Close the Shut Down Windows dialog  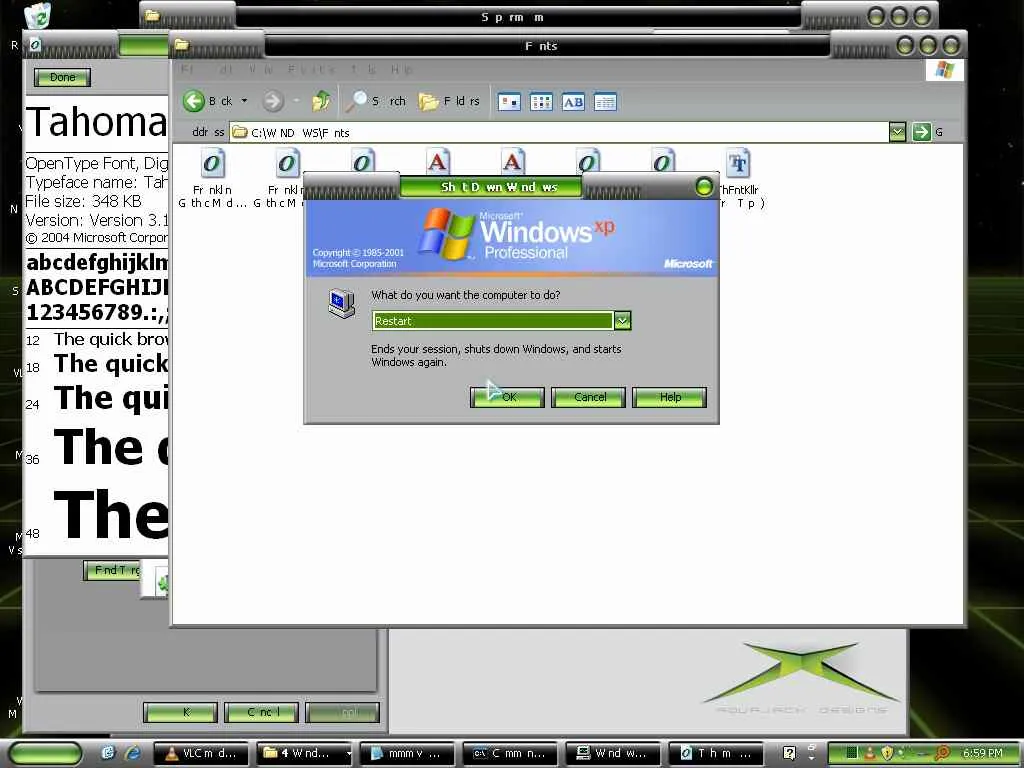coord(704,187)
